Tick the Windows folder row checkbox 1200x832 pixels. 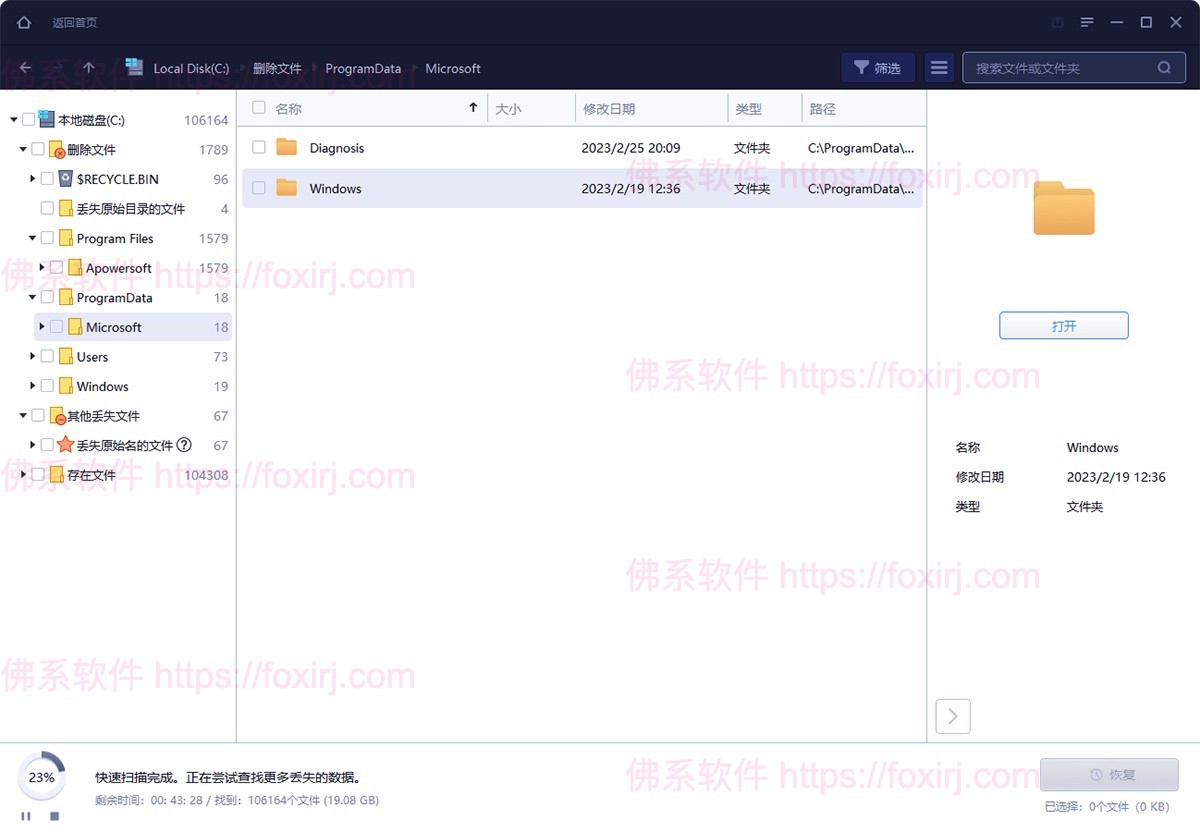[x=259, y=188]
